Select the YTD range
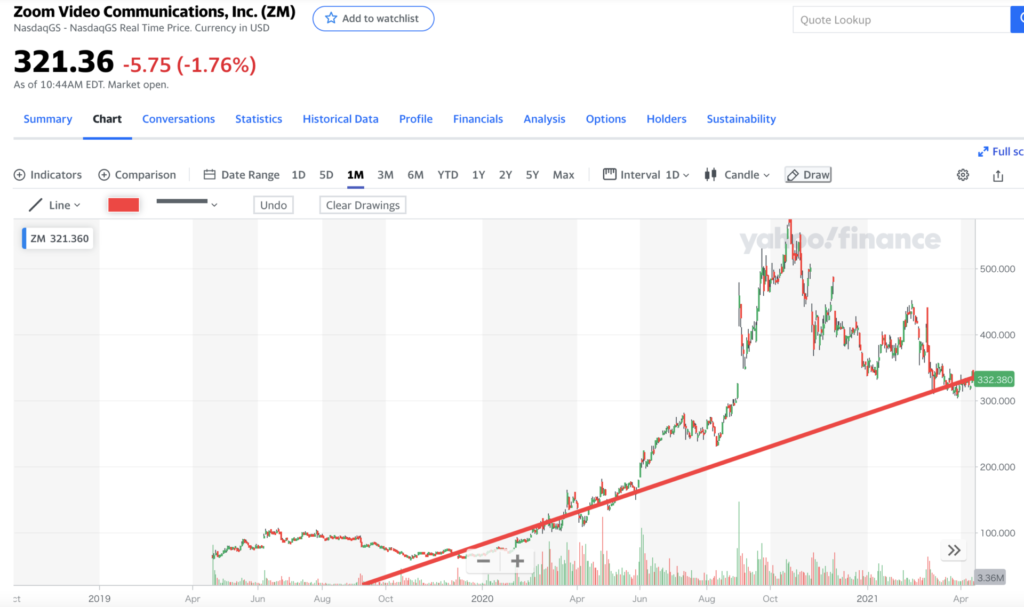Image resolution: width=1024 pixels, height=607 pixels. (x=447, y=175)
